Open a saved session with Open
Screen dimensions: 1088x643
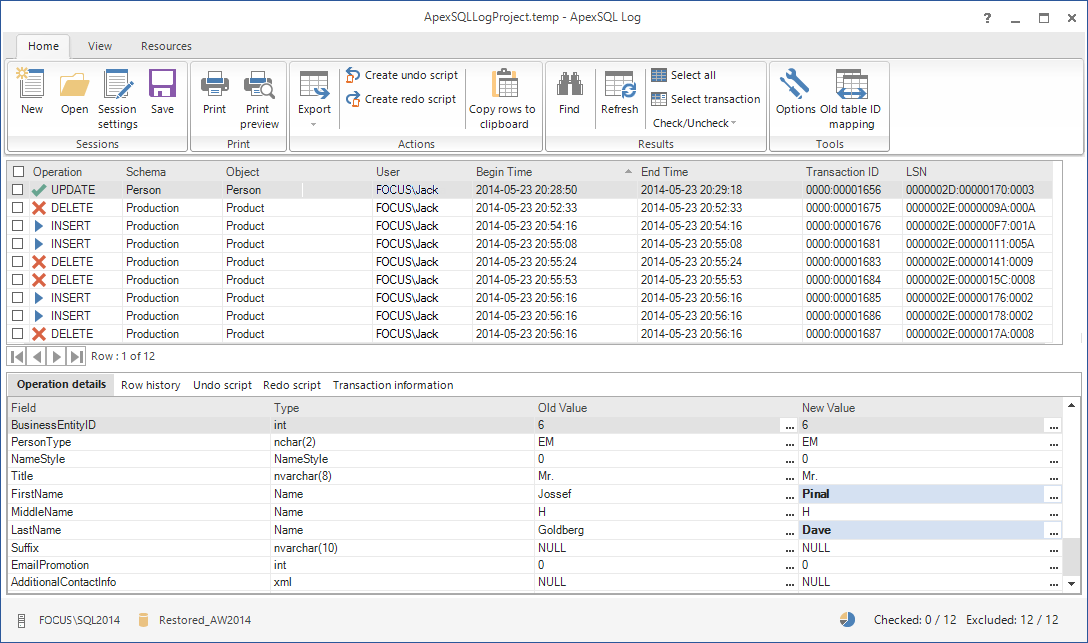point(74,84)
